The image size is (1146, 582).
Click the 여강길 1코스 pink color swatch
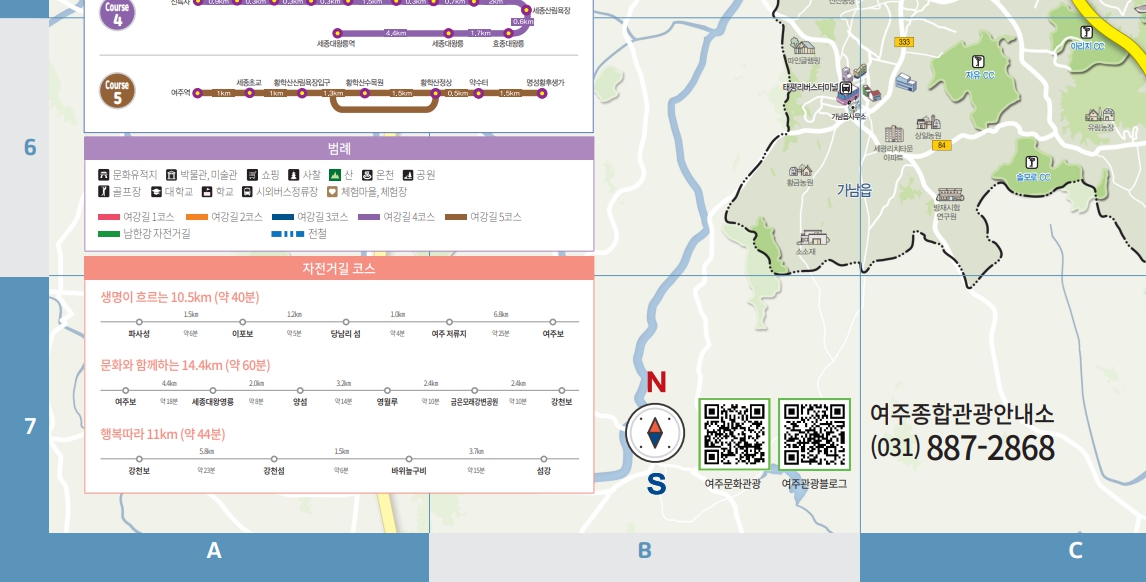[109, 217]
